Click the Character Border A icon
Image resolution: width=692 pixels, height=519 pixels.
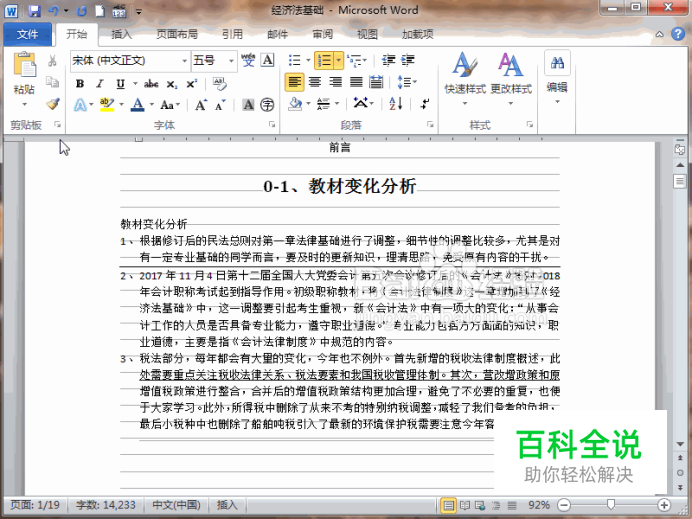coord(267,60)
